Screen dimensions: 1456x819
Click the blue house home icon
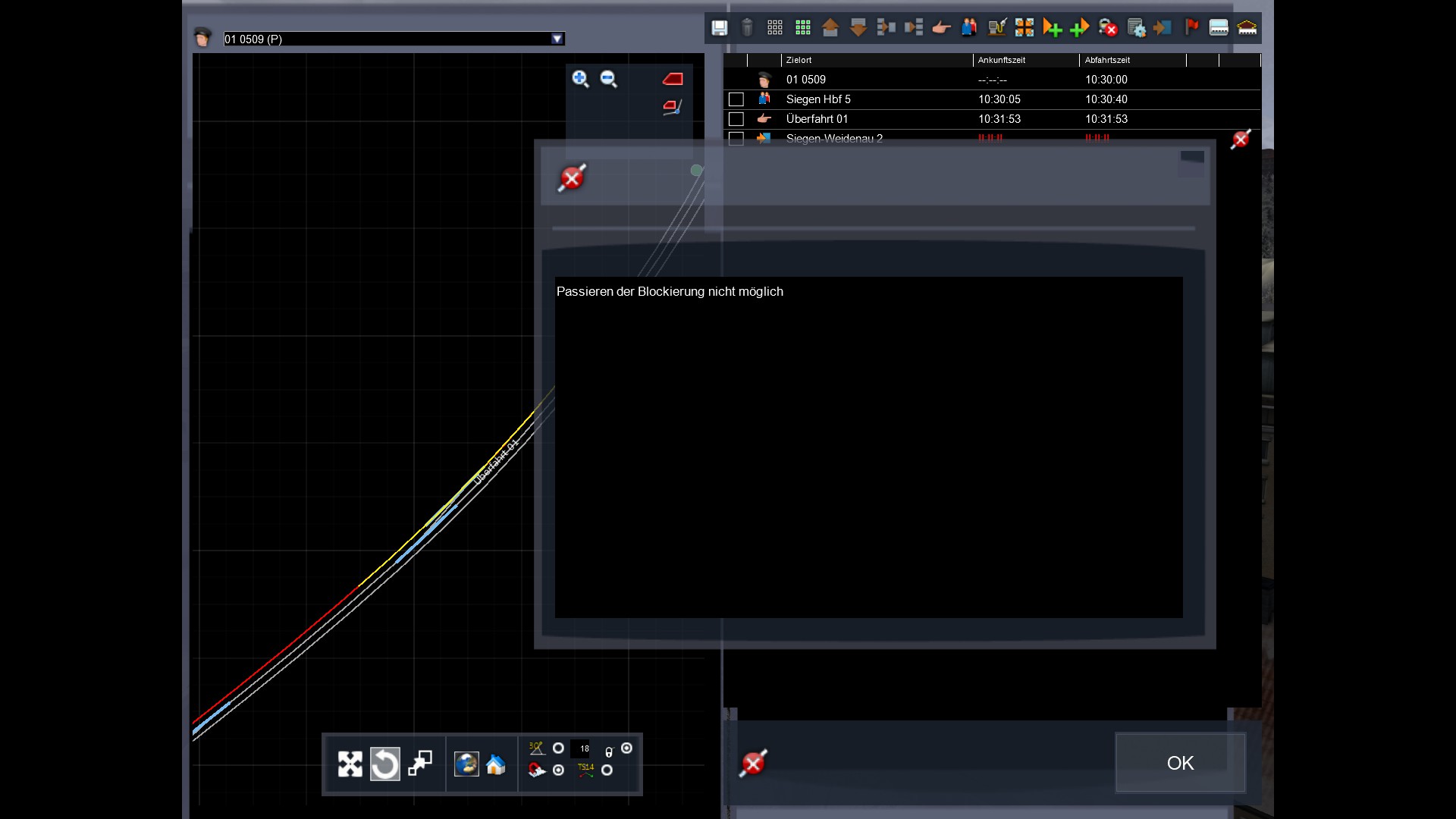click(x=496, y=764)
